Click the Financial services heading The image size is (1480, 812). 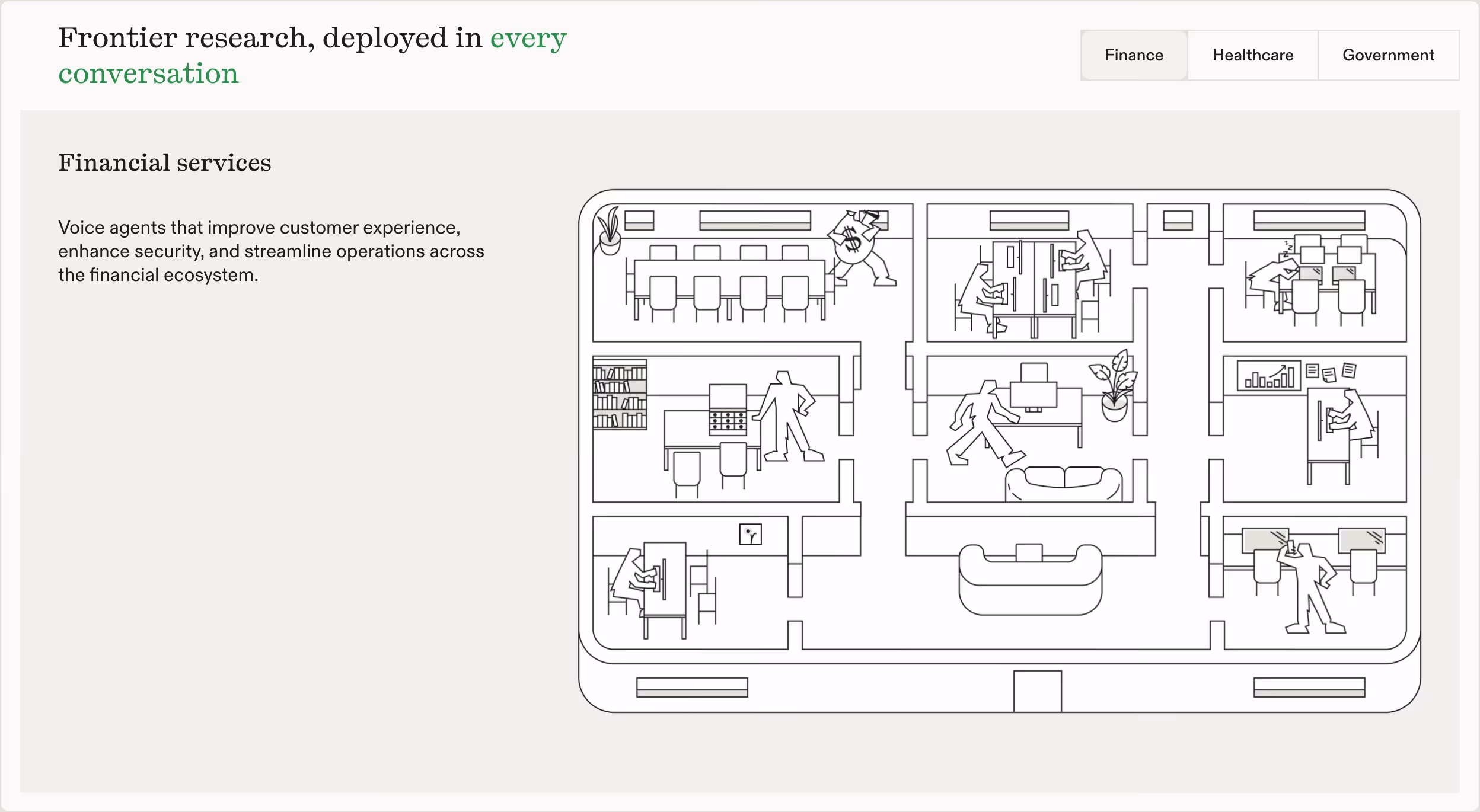164,162
